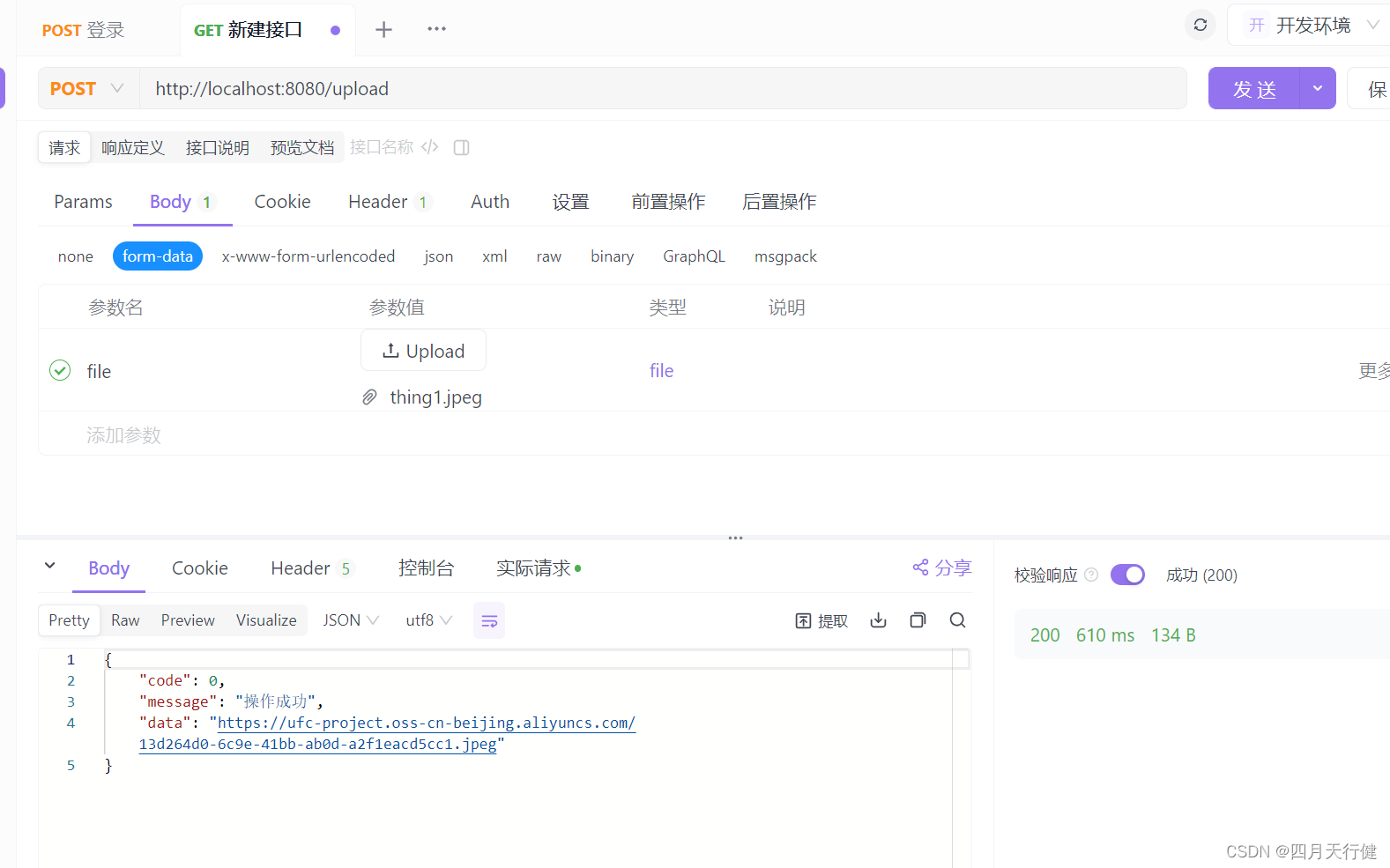The height and width of the screenshot is (868, 1390).
Task: Uncheck the file parameter checkbox
Action: point(60,370)
